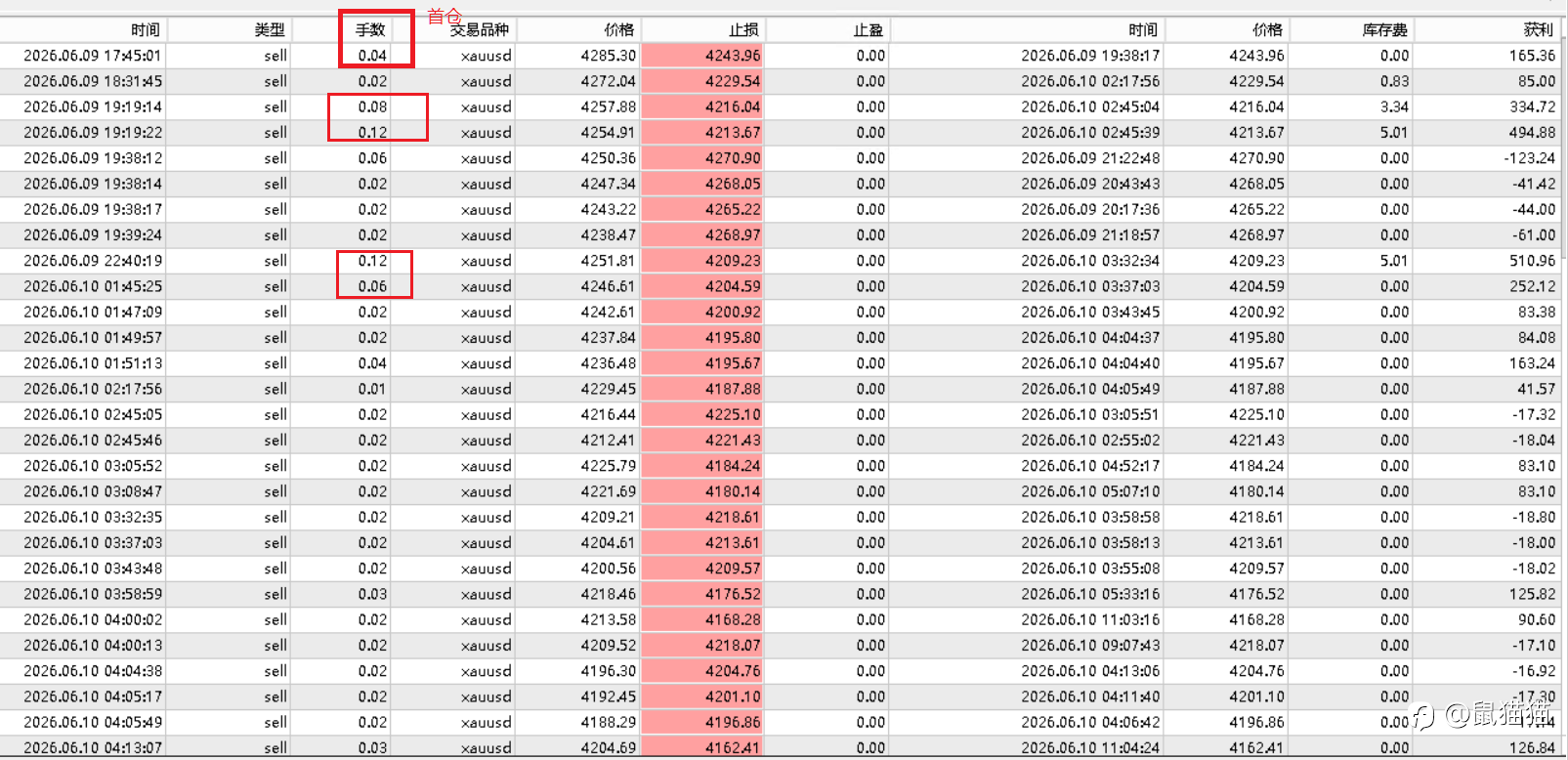Select close time 2026.06.10 04:52:17
This screenshot has height=760, width=1568.
tap(1090, 466)
